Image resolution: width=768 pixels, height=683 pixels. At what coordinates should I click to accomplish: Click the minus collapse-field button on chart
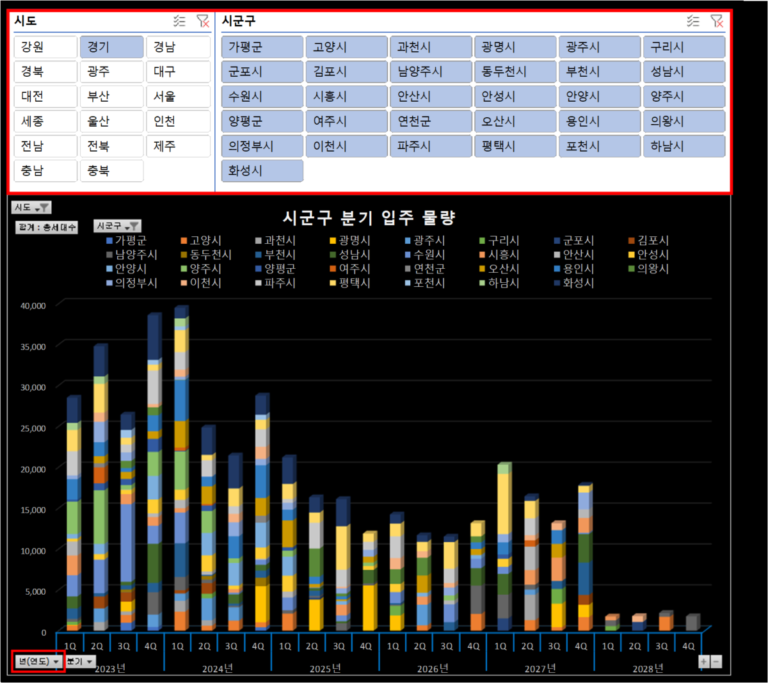pos(716,661)
